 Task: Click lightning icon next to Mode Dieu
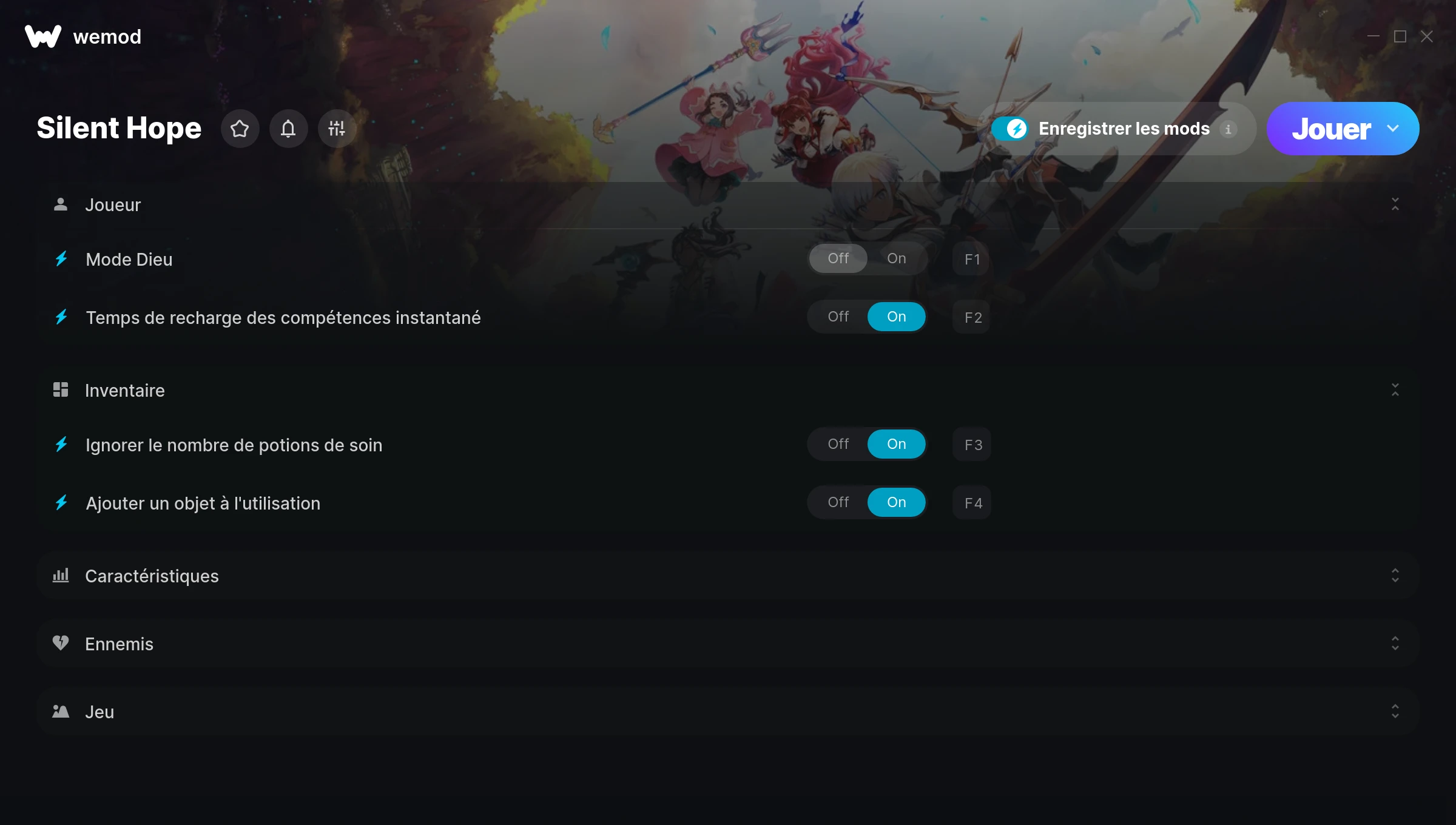[61, 259]
